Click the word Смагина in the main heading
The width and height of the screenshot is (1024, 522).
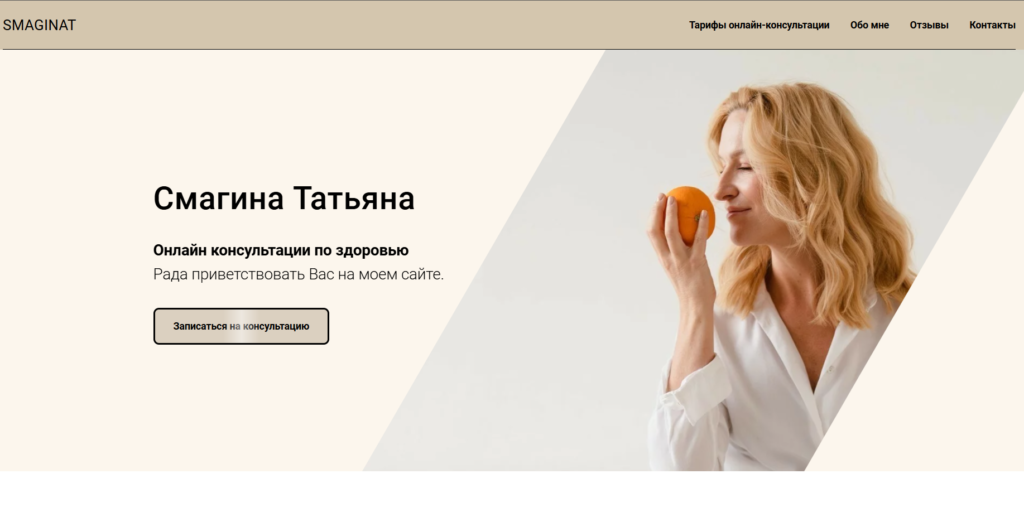click(218, 198)
